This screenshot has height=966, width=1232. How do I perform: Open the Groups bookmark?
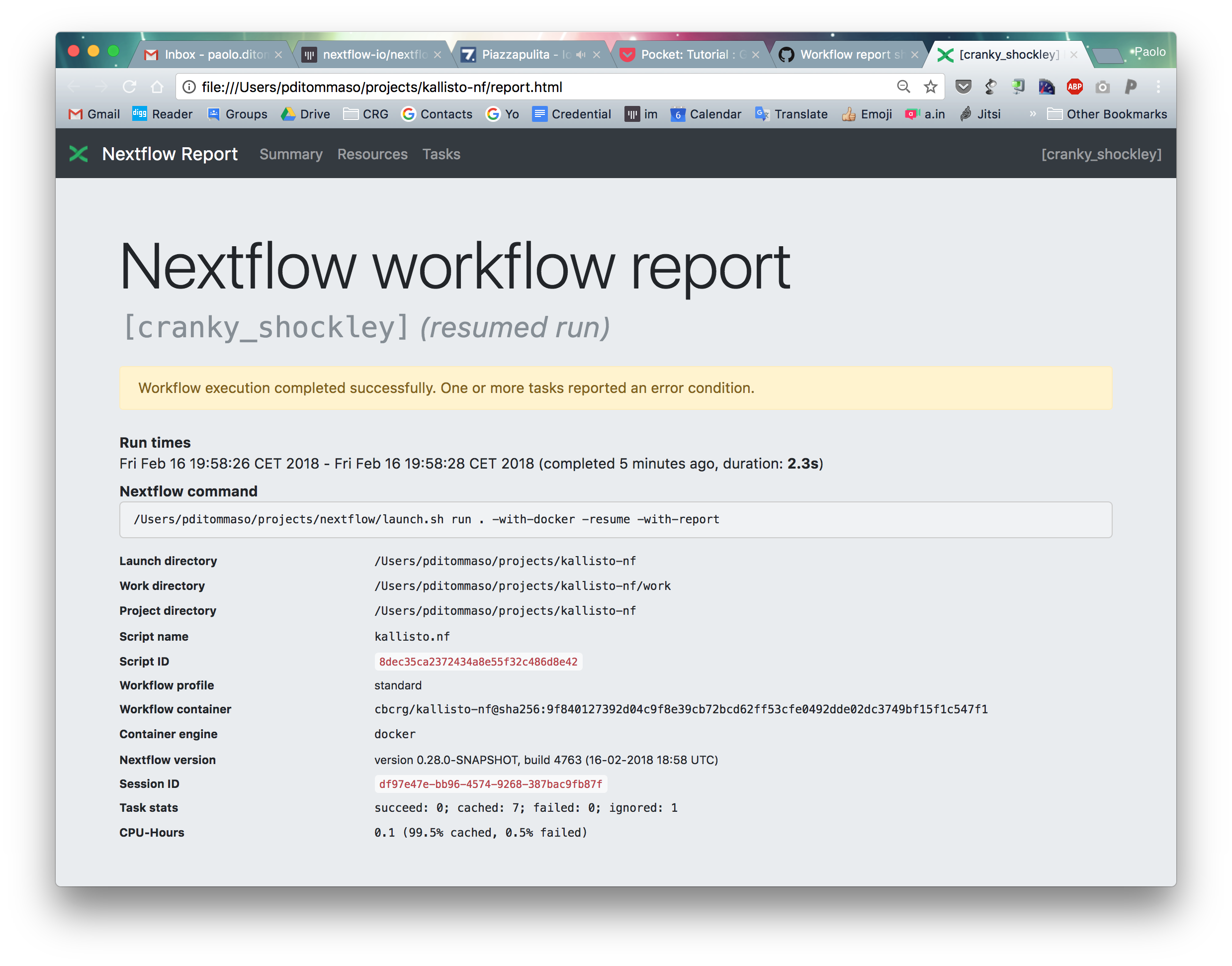(x=237, y=114)
